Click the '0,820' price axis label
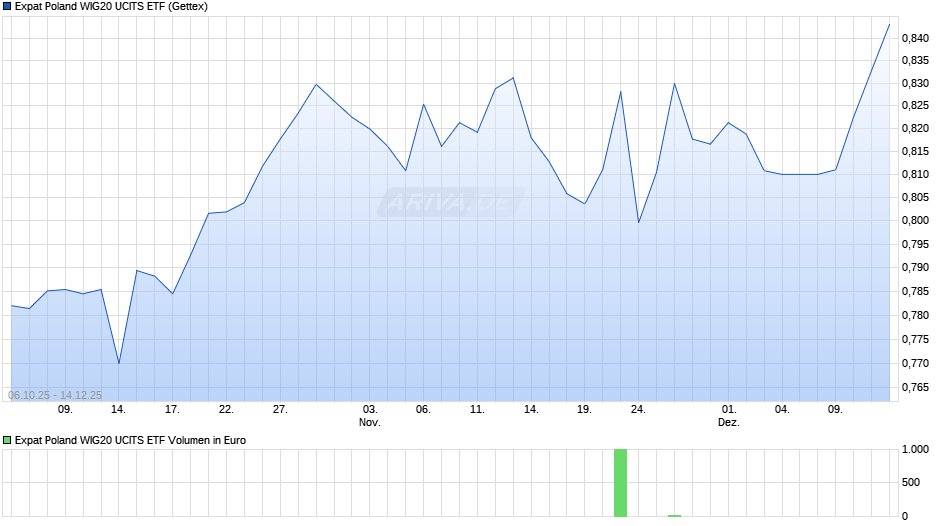This screenshot has width=940, height=526. (x=915, y=128)
